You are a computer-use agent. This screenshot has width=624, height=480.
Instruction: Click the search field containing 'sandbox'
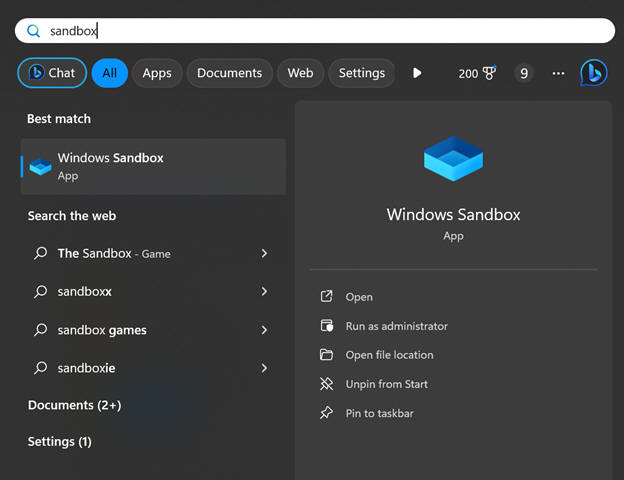(x=315, y=31)
